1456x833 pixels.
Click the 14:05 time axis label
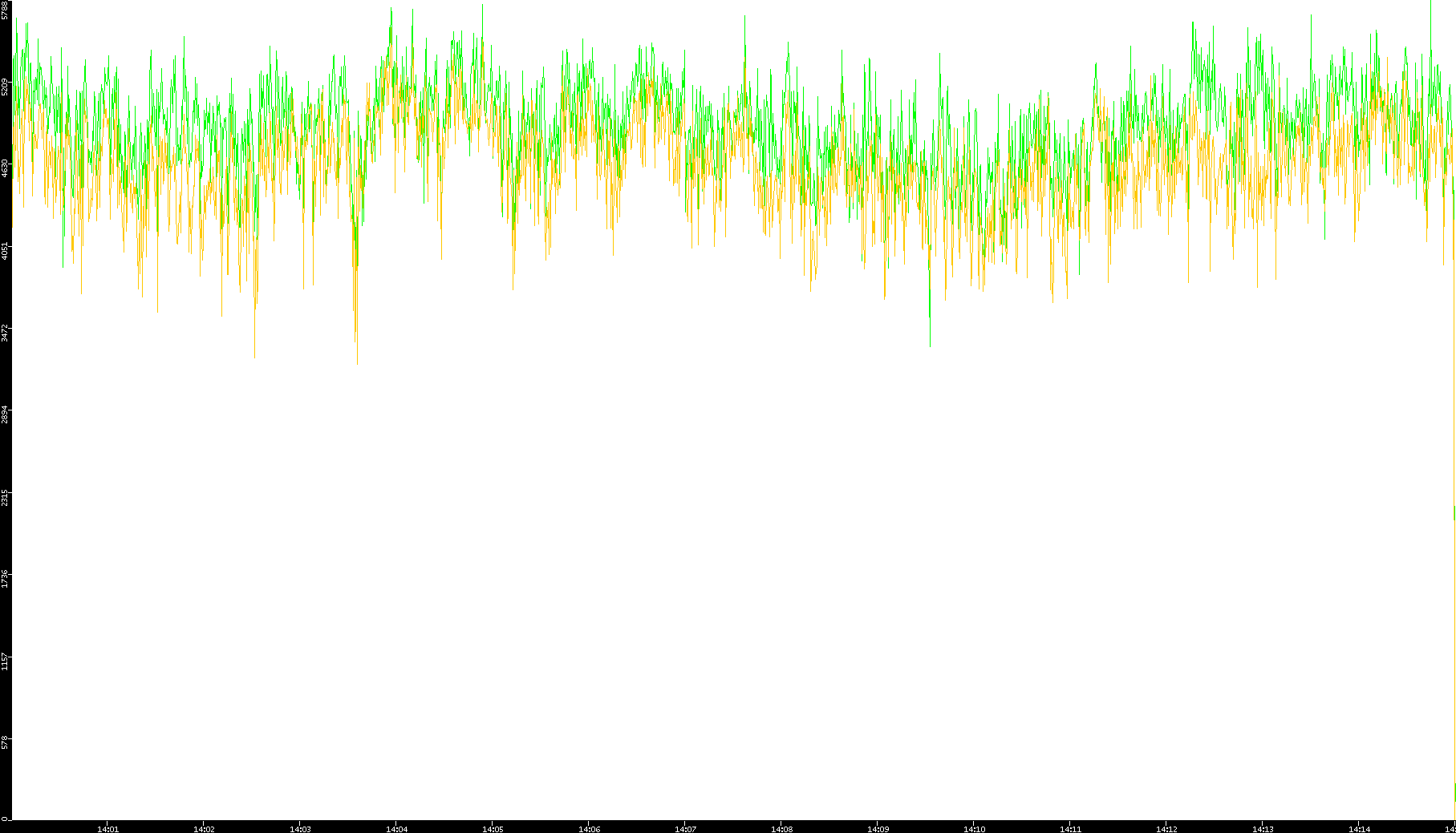493,829
